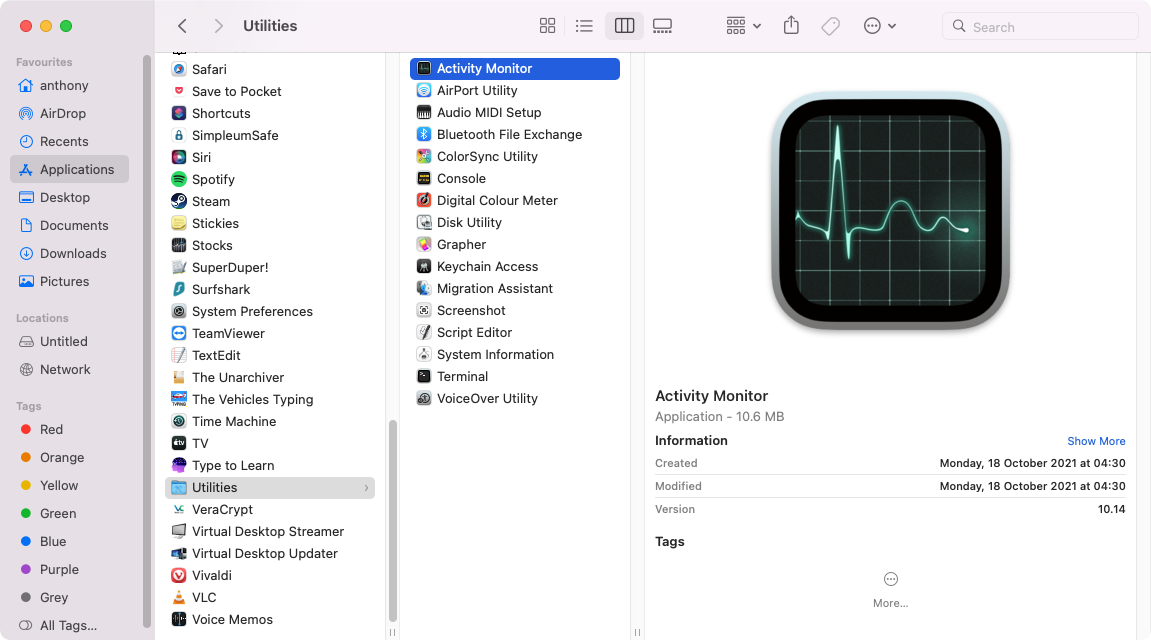Screen dimensions: 1151x640
Task: Open the Action ellipsis menu
Action: click(879, 26)
